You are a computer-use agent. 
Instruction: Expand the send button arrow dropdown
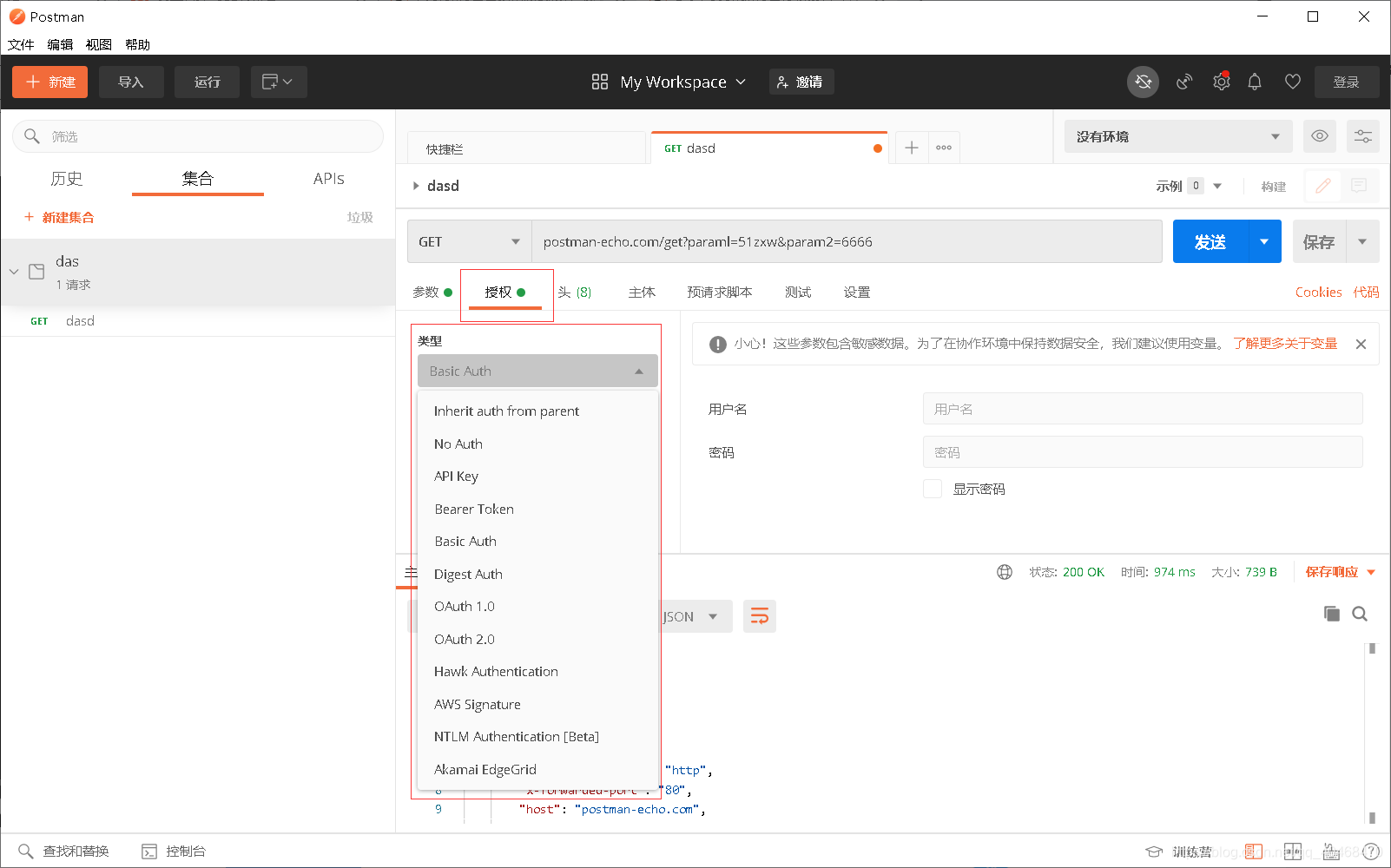[x=1264, y=241]
